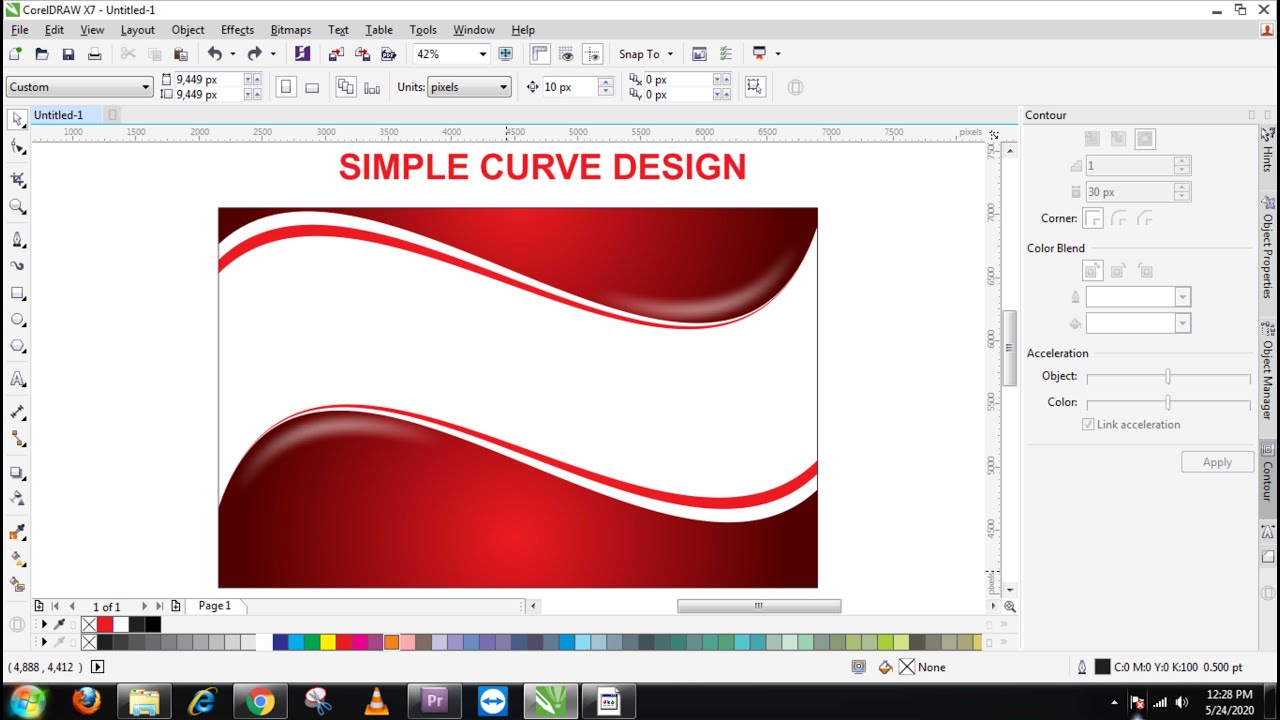Open the Units dropdown

click(503, 87)
